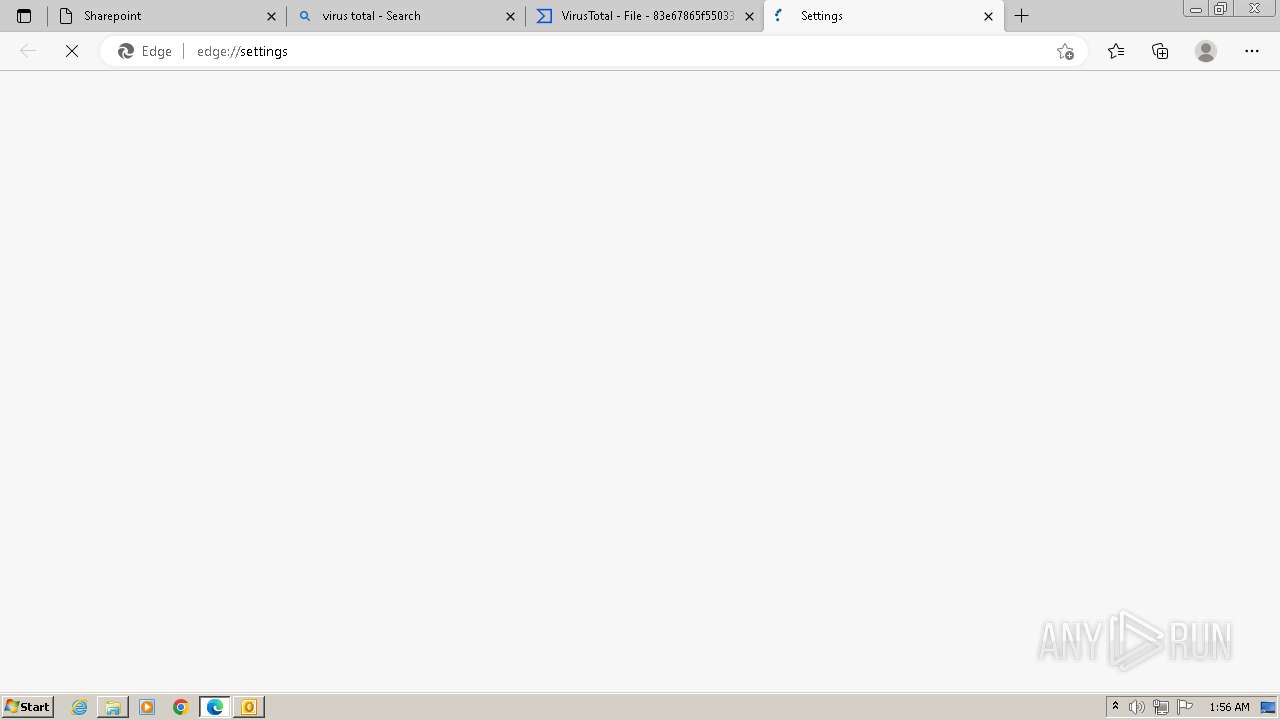
Task: Click the Edge site info icon
Action: (x=145, y=51)
